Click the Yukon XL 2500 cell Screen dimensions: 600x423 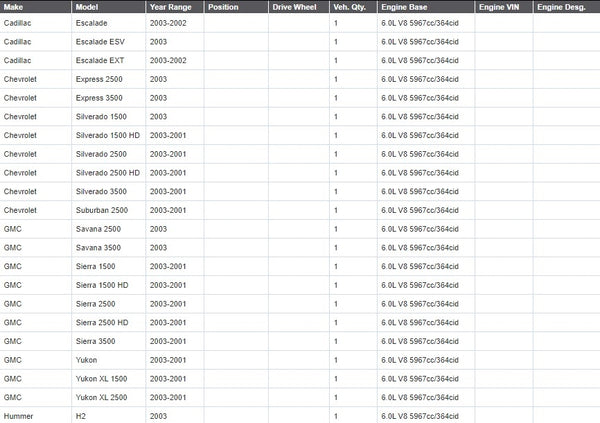pyautogui.click(x=100, y=397)
